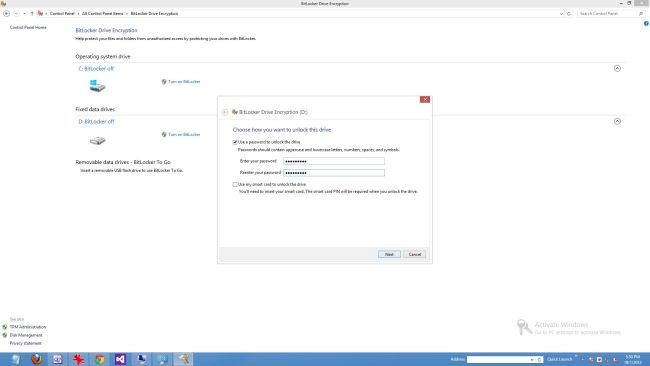Click the BitLocker icon in dialog title
This screenshot has height=366, width=650.
point(235,112)
